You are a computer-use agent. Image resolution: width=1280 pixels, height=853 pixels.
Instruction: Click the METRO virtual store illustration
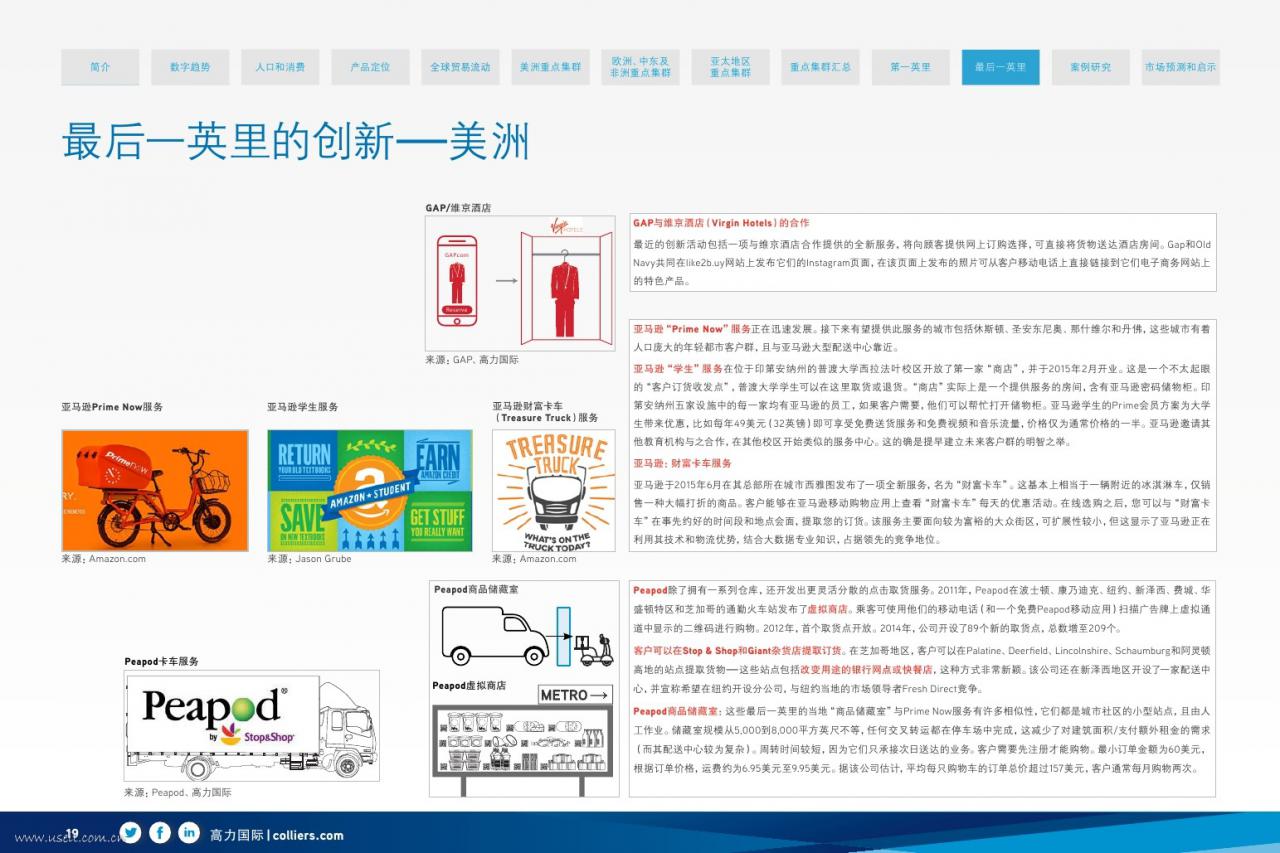(525, 740)
